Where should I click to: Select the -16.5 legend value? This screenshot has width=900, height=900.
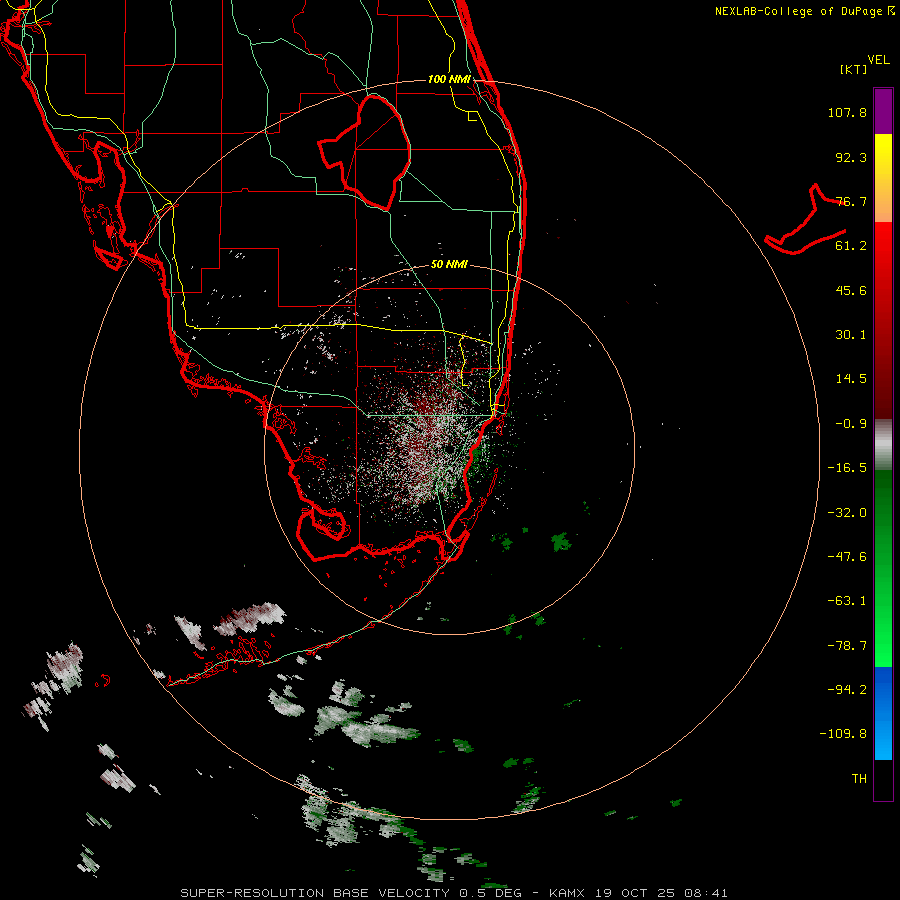(x=847, y=468)
